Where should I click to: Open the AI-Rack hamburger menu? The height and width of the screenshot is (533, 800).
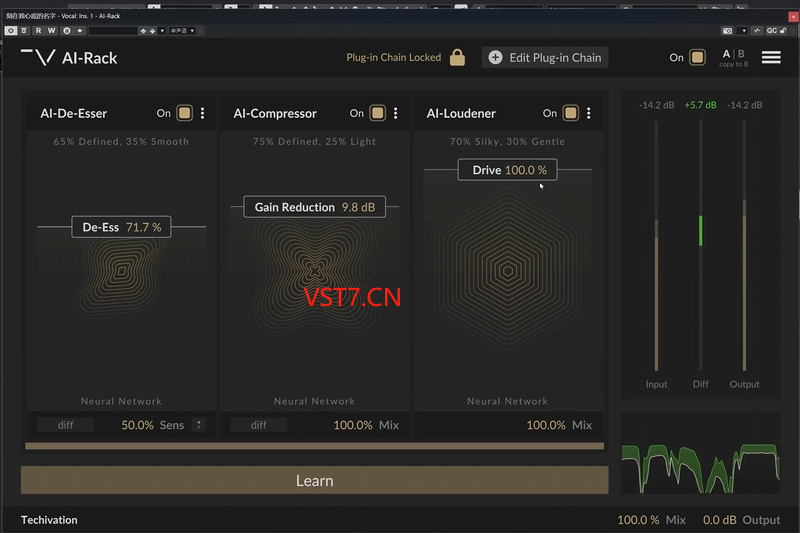[771, 58]
